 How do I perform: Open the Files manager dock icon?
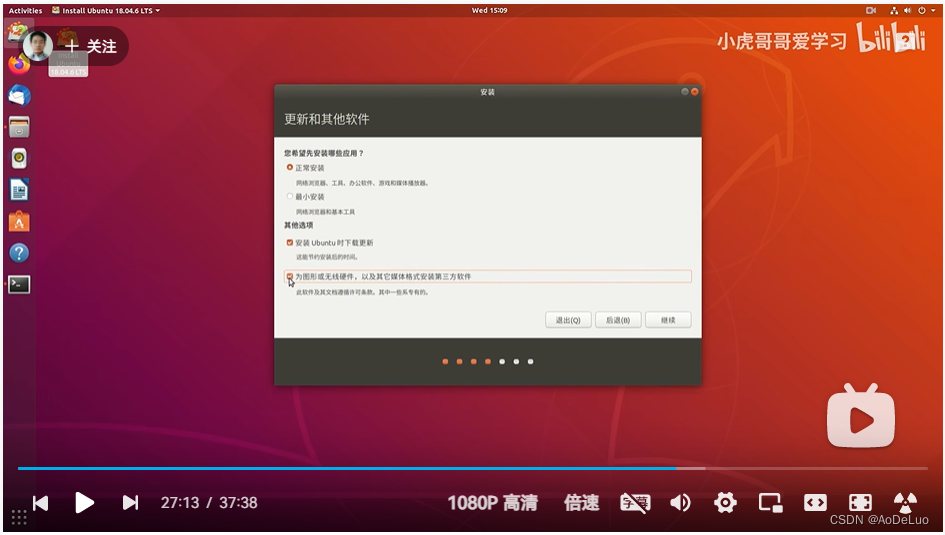click(19, 127)
